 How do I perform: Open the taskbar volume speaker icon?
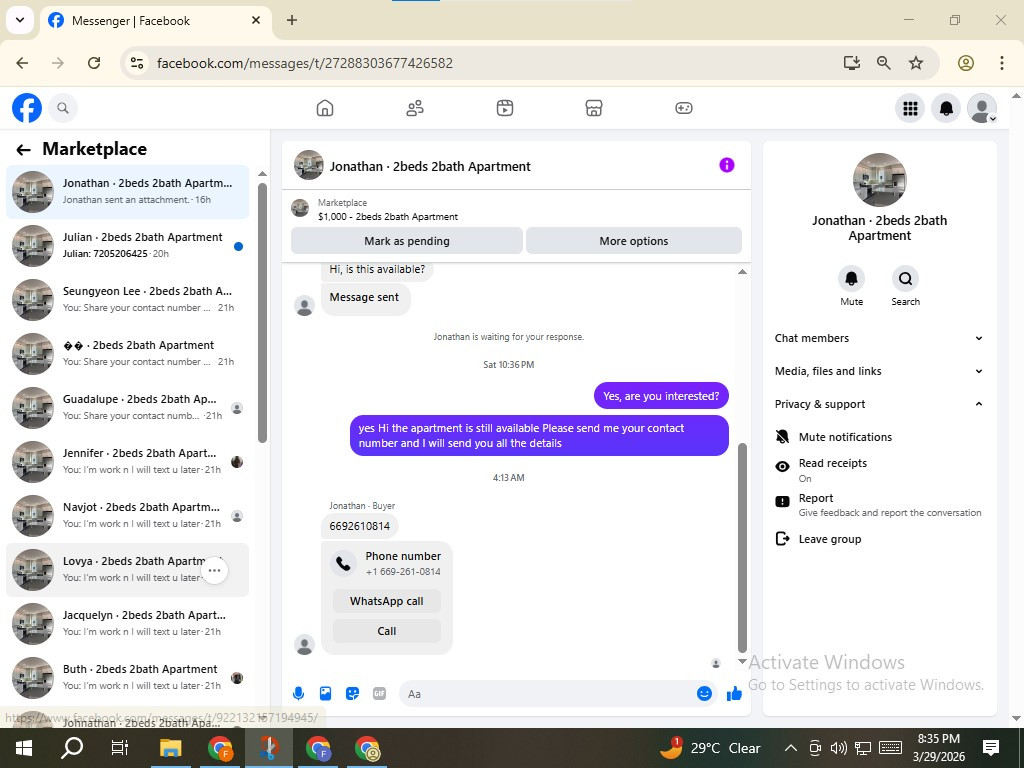click(x=839, y=748)
